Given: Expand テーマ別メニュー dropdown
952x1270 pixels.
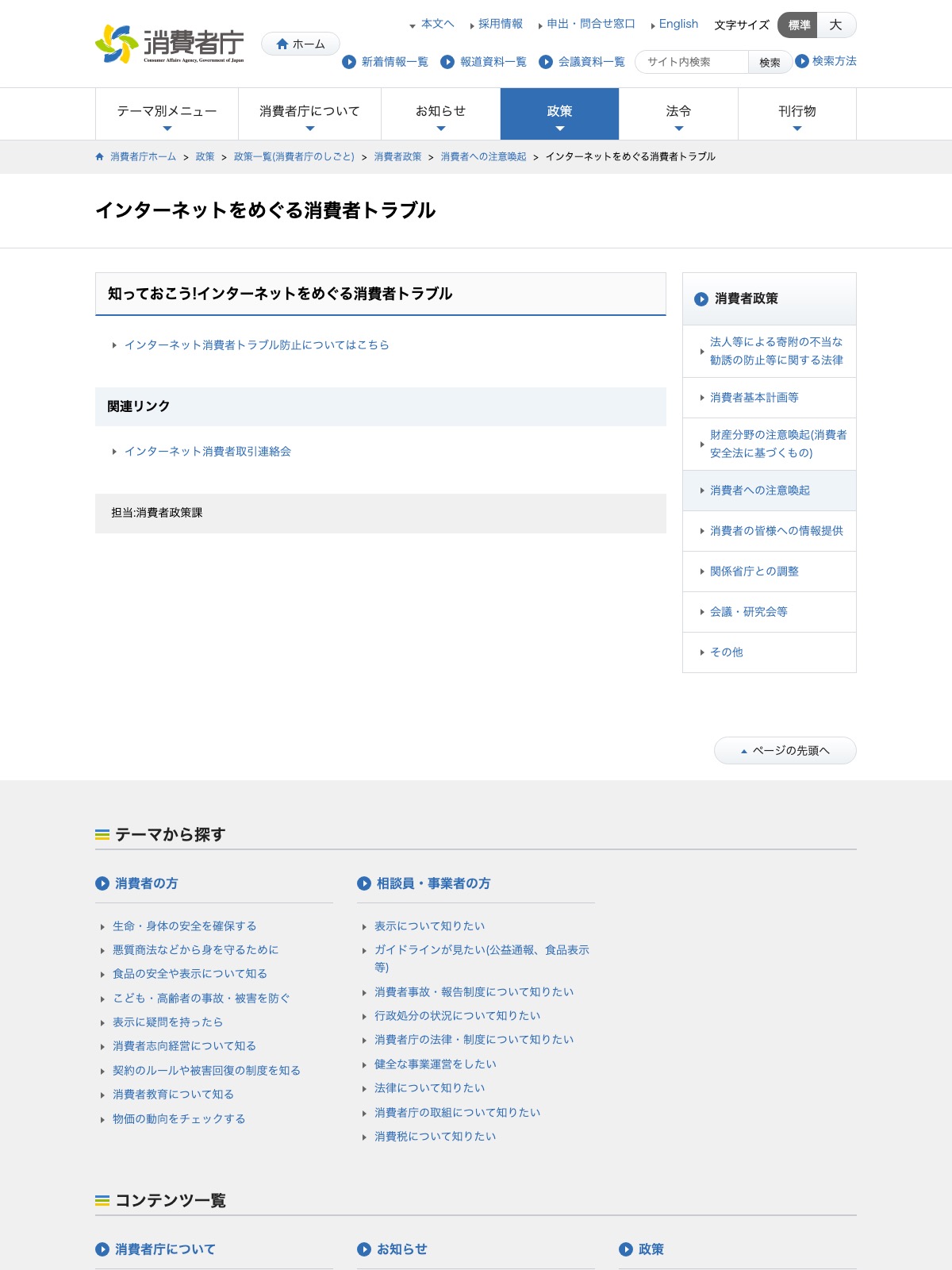Looking at the screenshot, I should coord(167,114).
